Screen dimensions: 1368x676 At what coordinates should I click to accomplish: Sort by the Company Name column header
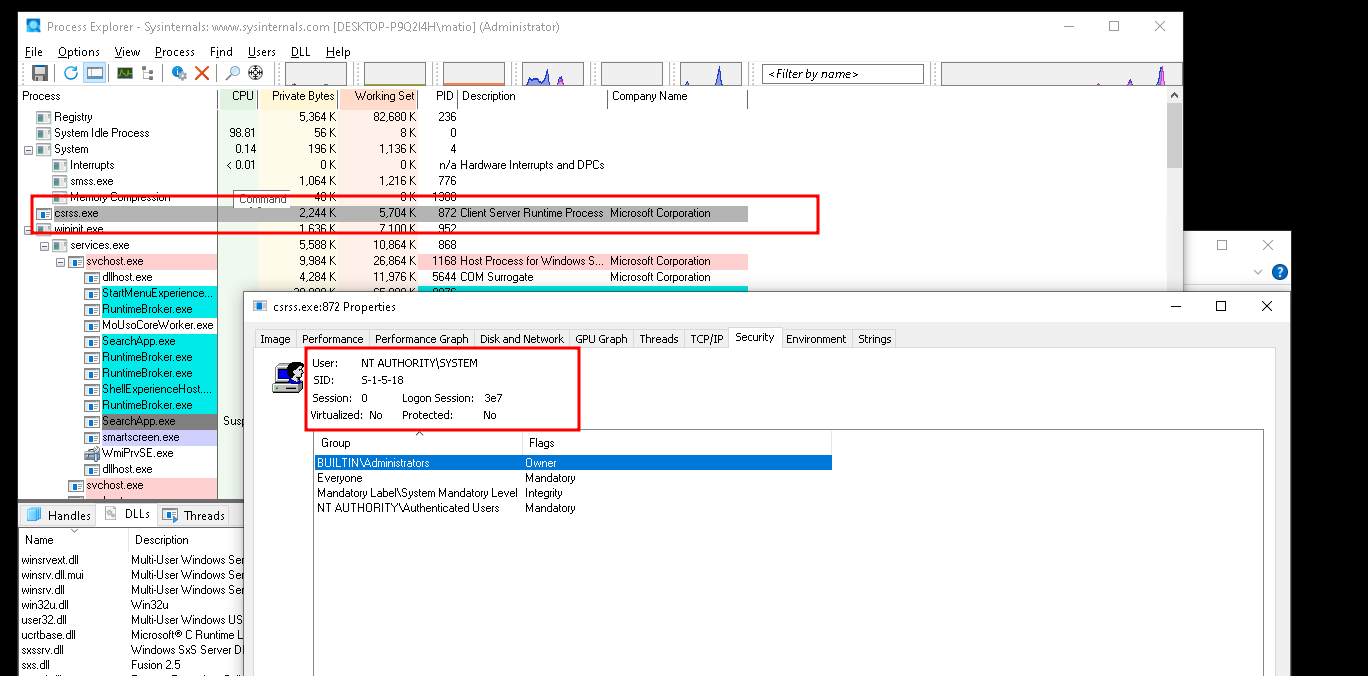[677, 97]
